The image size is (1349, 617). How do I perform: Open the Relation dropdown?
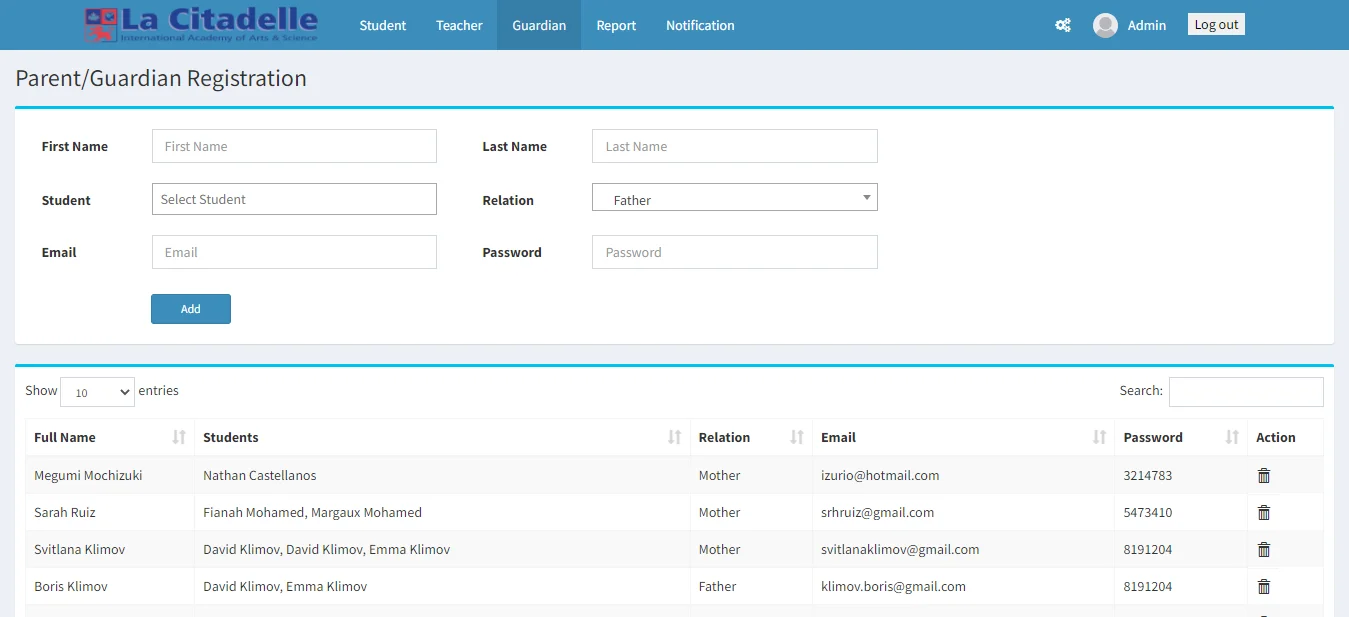(x=734, y=198)
